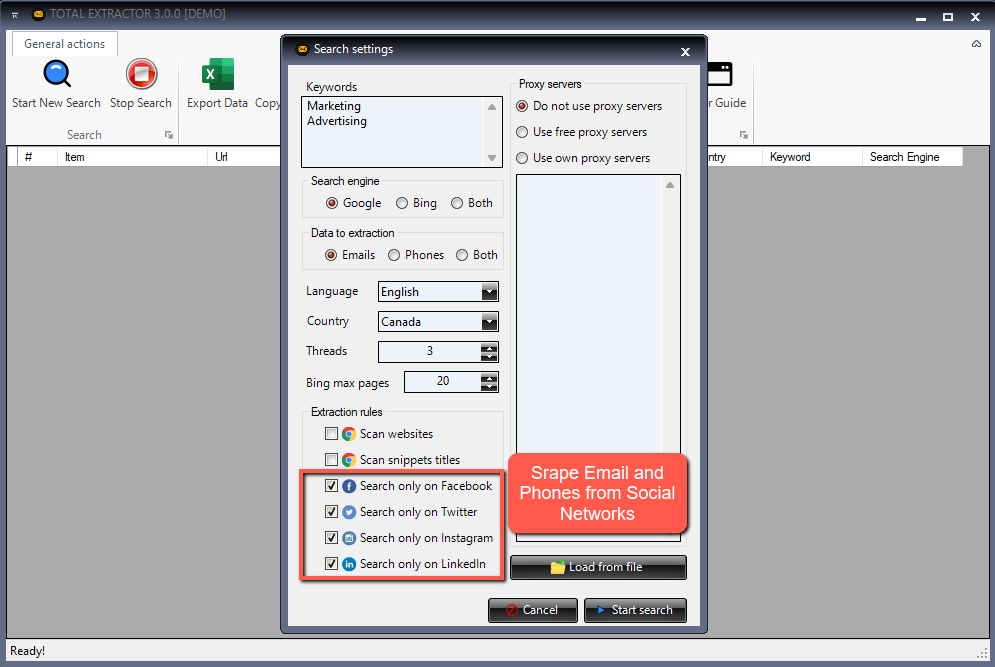The width and height of the screenshot is (995, 667).
Task: Click the Search Engine column header
Action: click(913, 157)
